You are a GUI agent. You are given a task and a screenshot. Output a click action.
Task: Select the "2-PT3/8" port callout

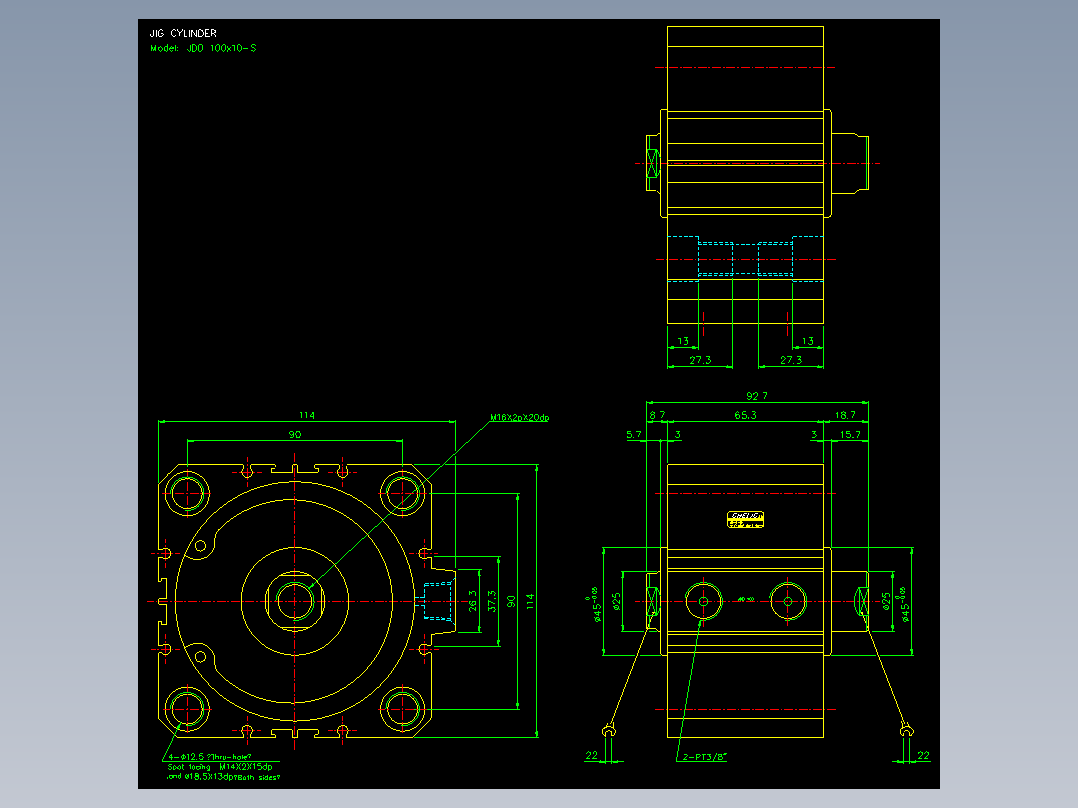705,757
